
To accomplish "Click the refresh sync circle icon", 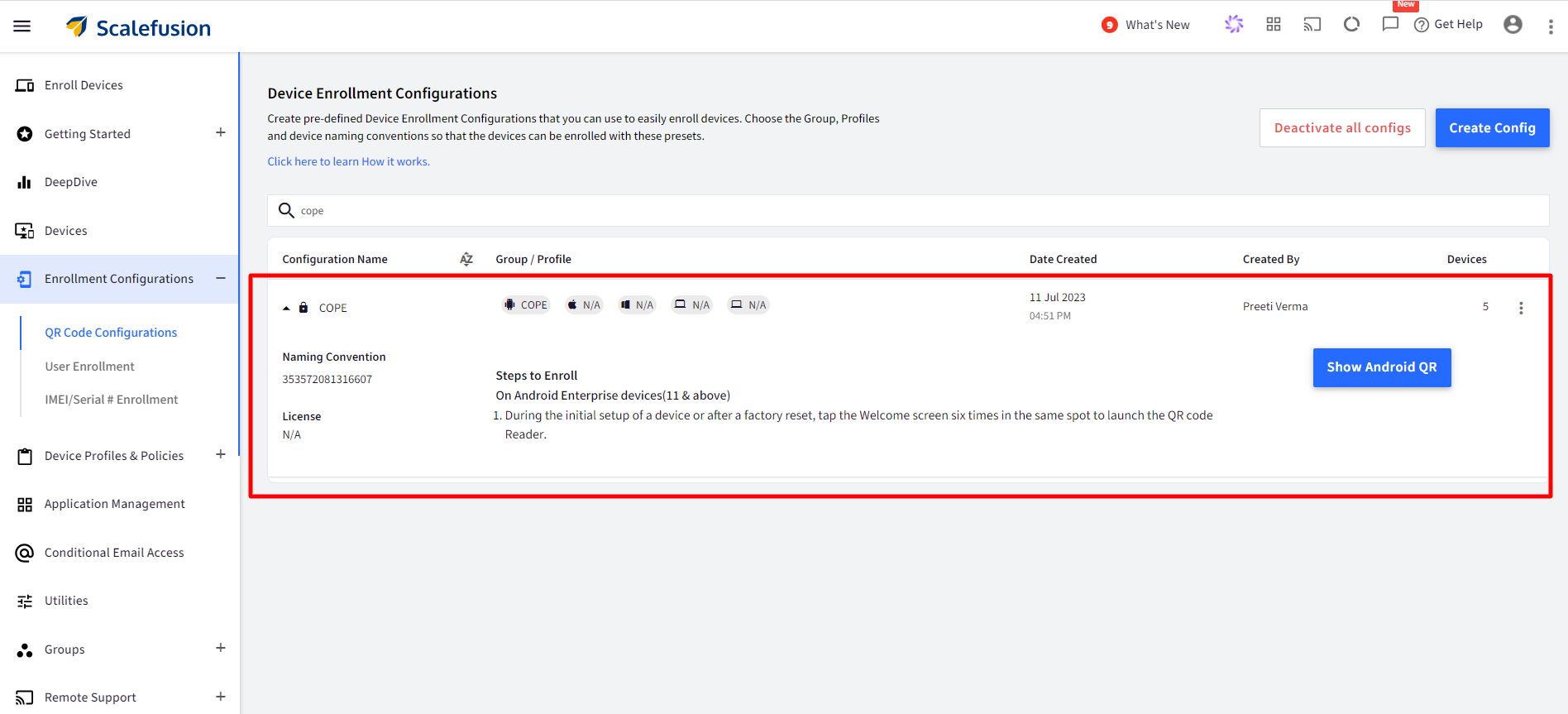I will click(x=1351, y=24).
